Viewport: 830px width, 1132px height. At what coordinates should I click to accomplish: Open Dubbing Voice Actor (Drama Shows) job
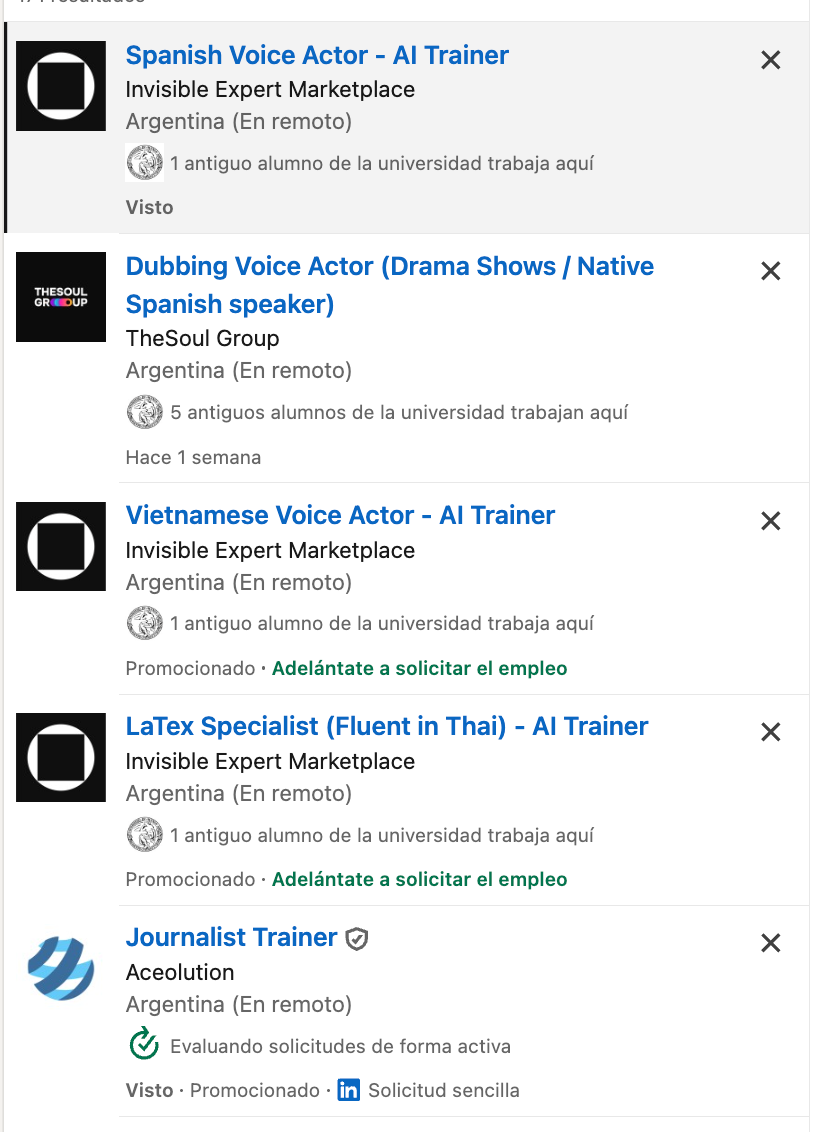[390, 285]
